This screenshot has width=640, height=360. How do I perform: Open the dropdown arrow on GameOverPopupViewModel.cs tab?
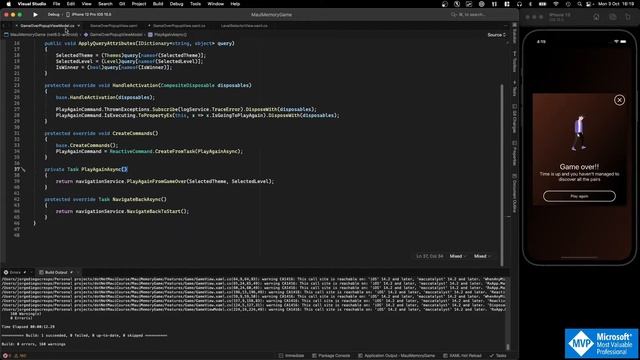coord(78,26)
